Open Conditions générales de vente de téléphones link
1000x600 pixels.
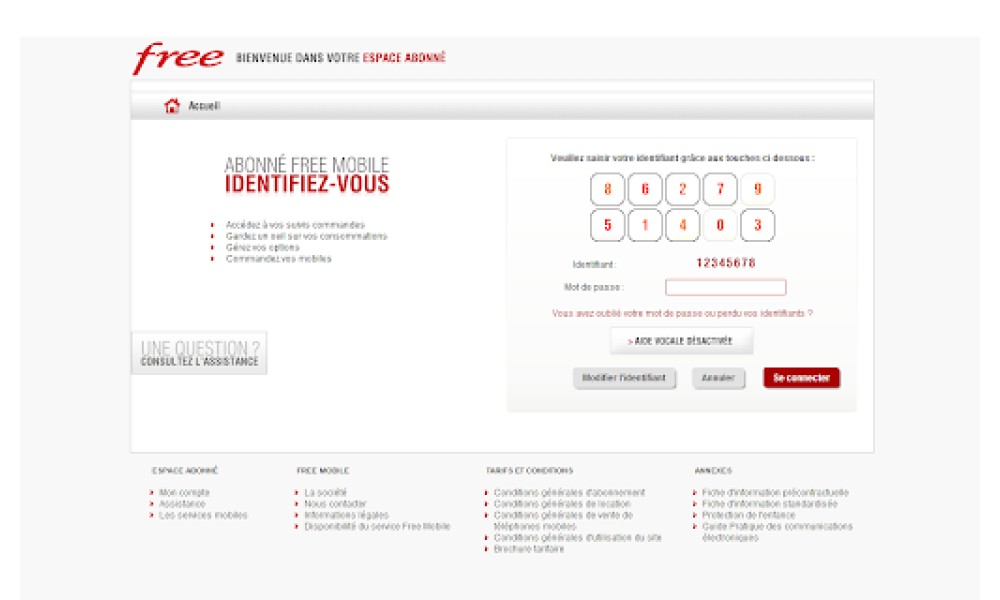(x=563, y=521)
